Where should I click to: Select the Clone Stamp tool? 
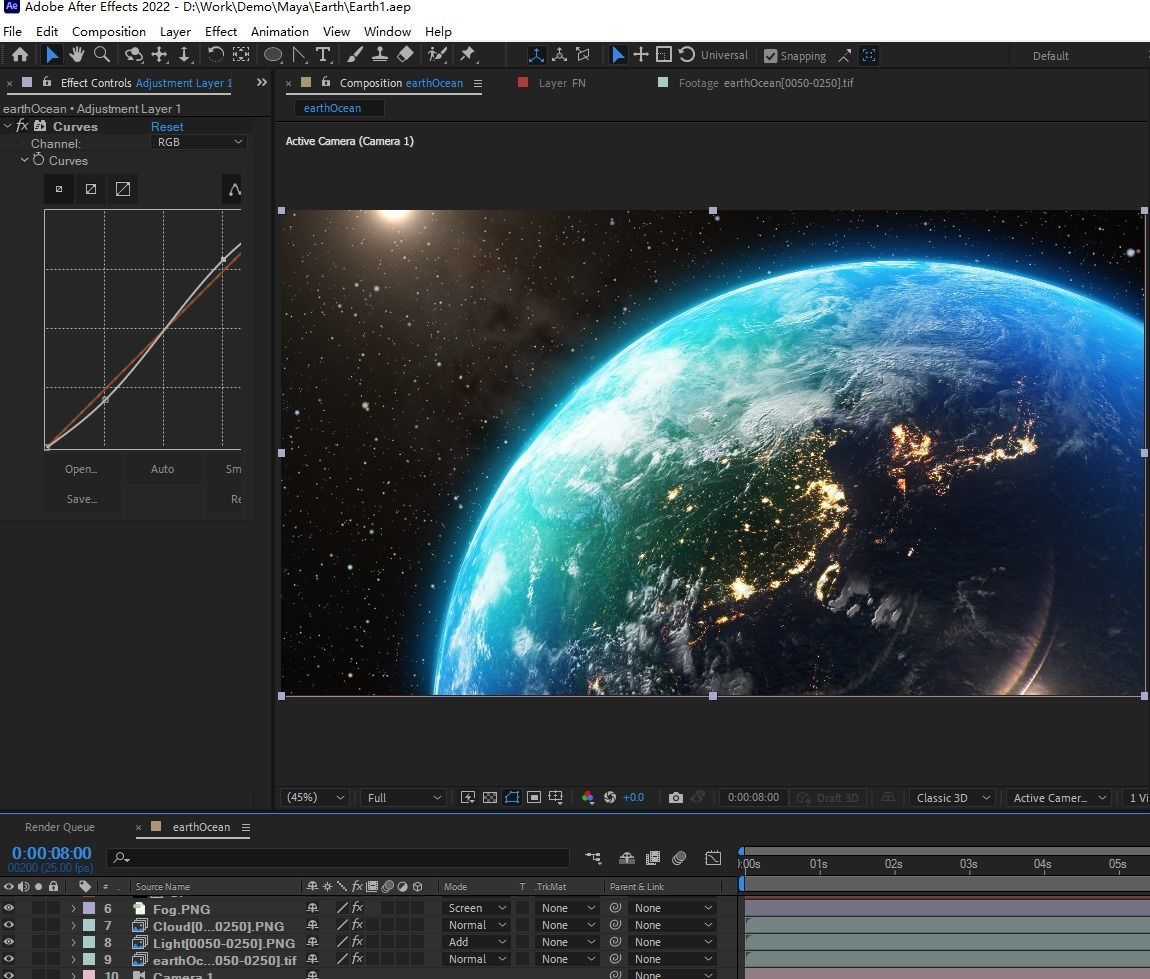coord(379,54)
